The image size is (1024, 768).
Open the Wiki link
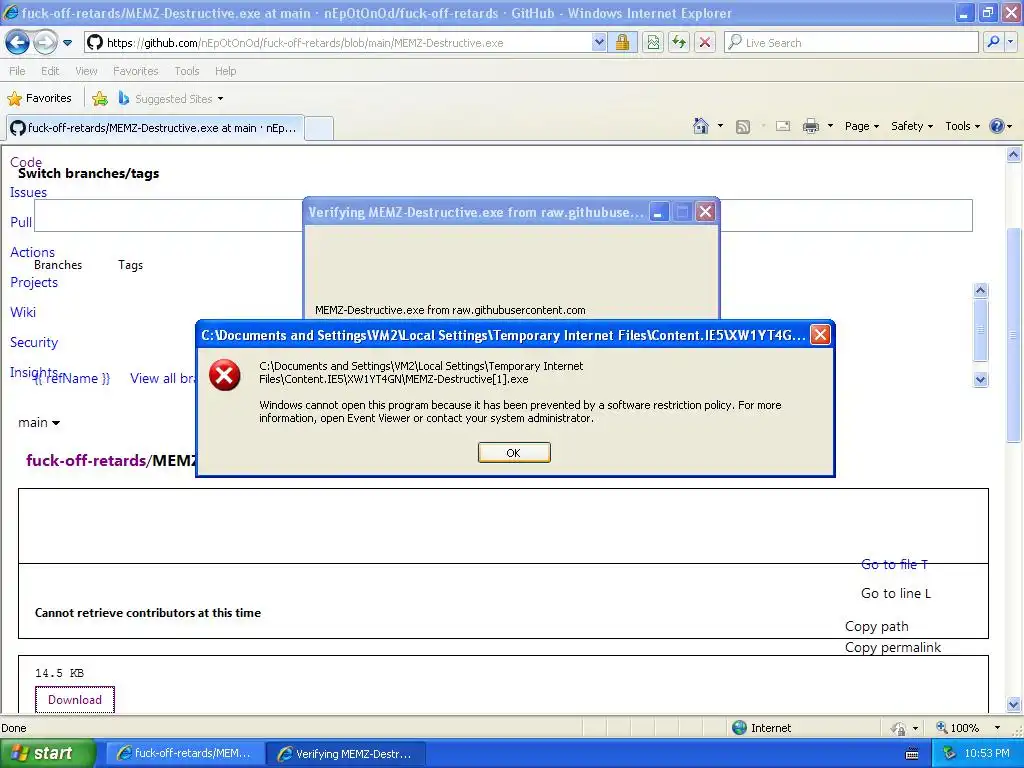click(x=23, y=312)
